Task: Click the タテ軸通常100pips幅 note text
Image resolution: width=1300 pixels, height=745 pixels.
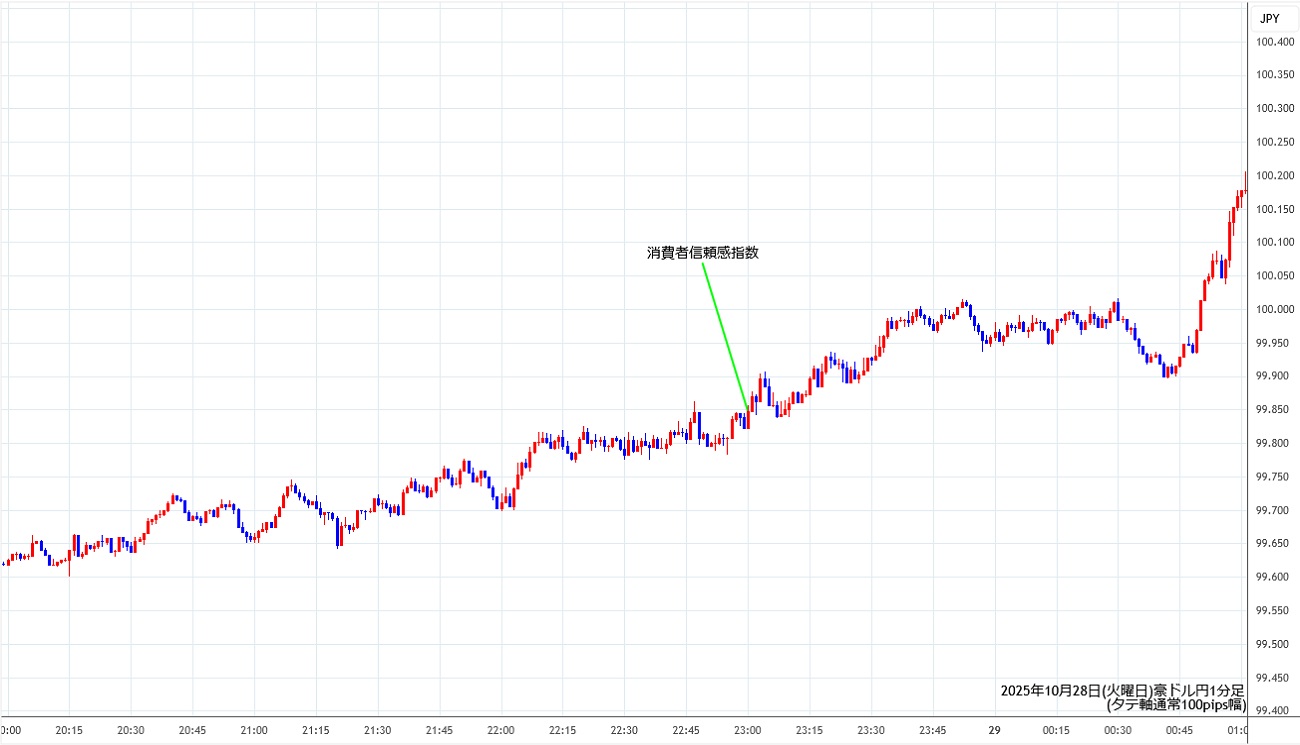Action: click(1175, 705)
